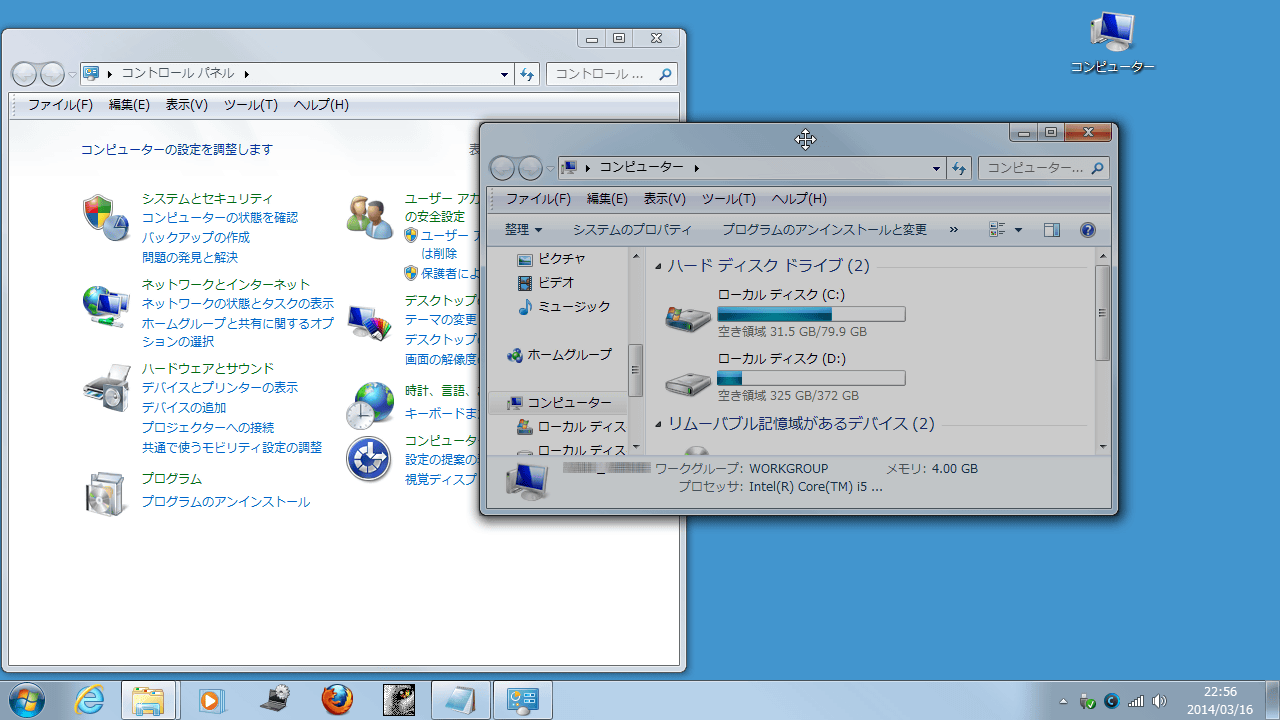Select Music in navigation pane
1280x720 pixels.
tap(562, 307)
